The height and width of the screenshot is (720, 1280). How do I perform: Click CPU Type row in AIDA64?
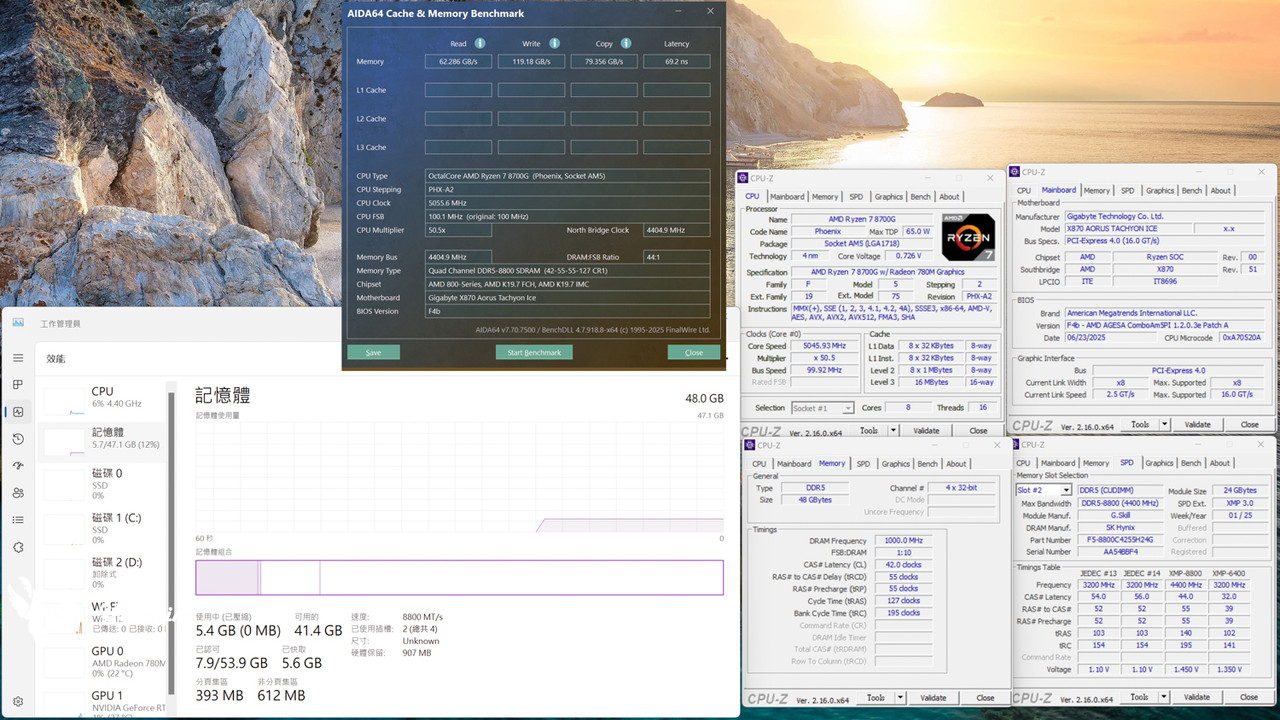click(568, 176)
